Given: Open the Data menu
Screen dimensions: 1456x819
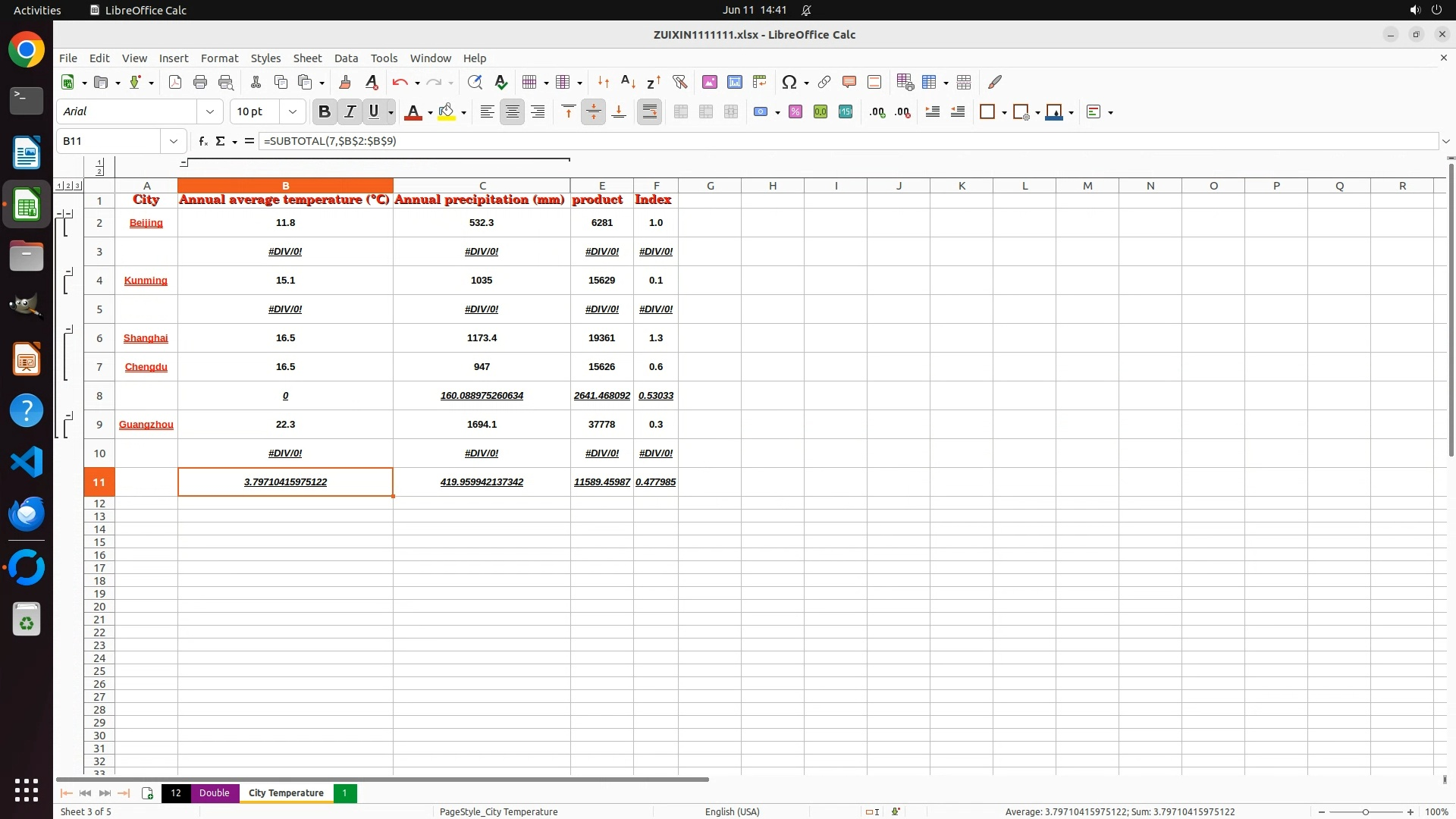Looking at the screenshot, I should (x=346, y=58).
